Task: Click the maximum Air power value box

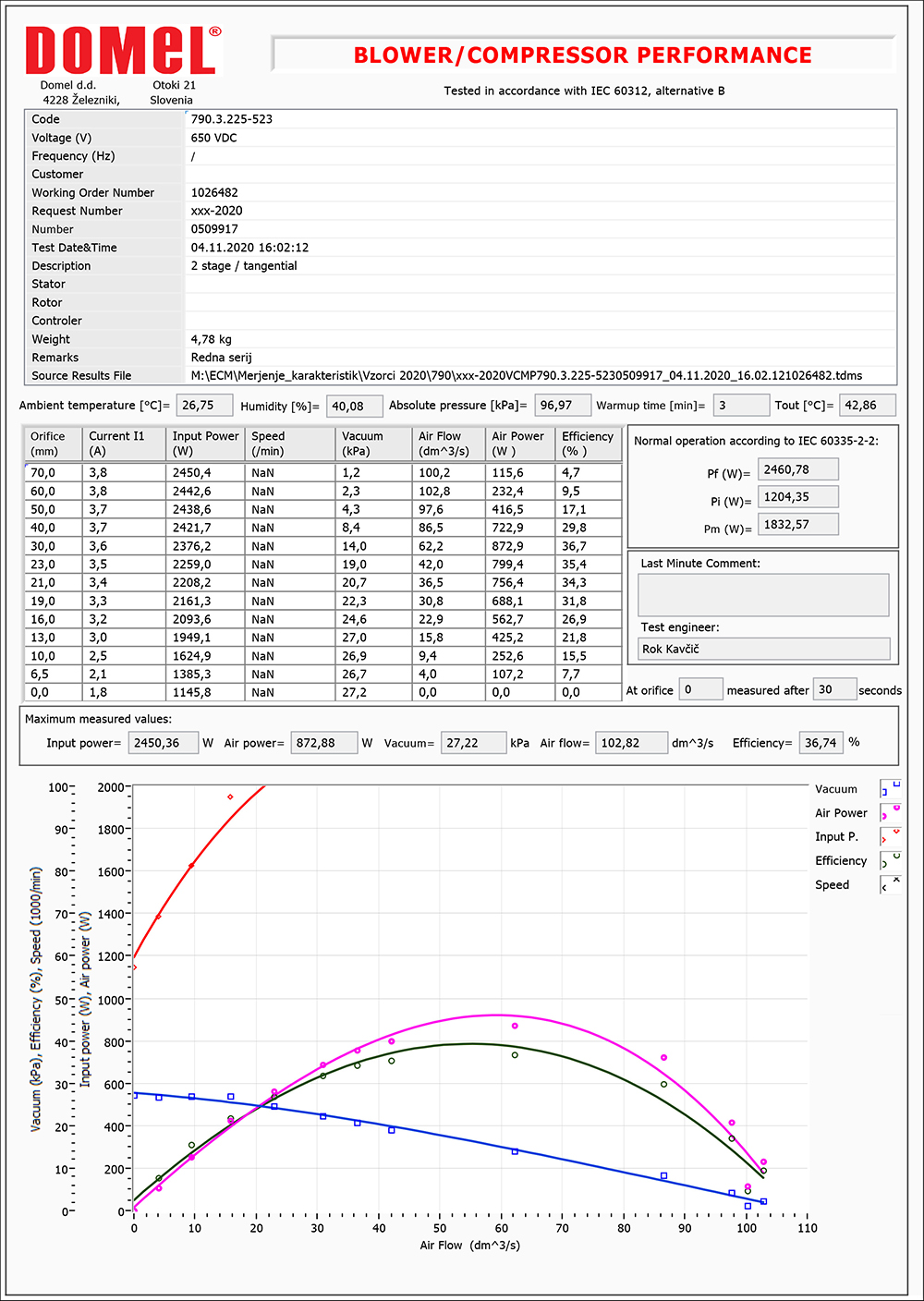Action: click(323, 743)
